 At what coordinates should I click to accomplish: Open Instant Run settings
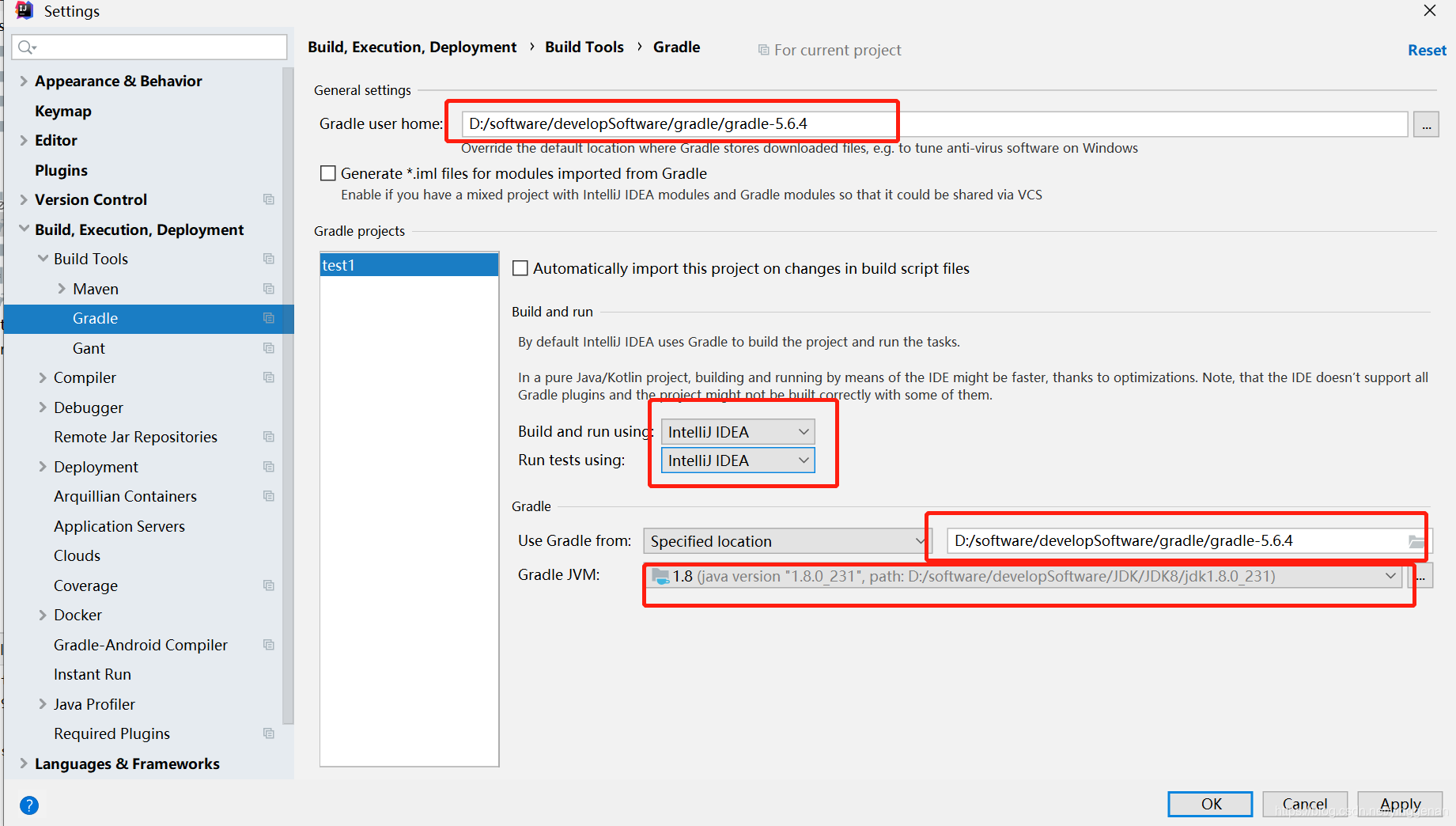click(93, 674)
